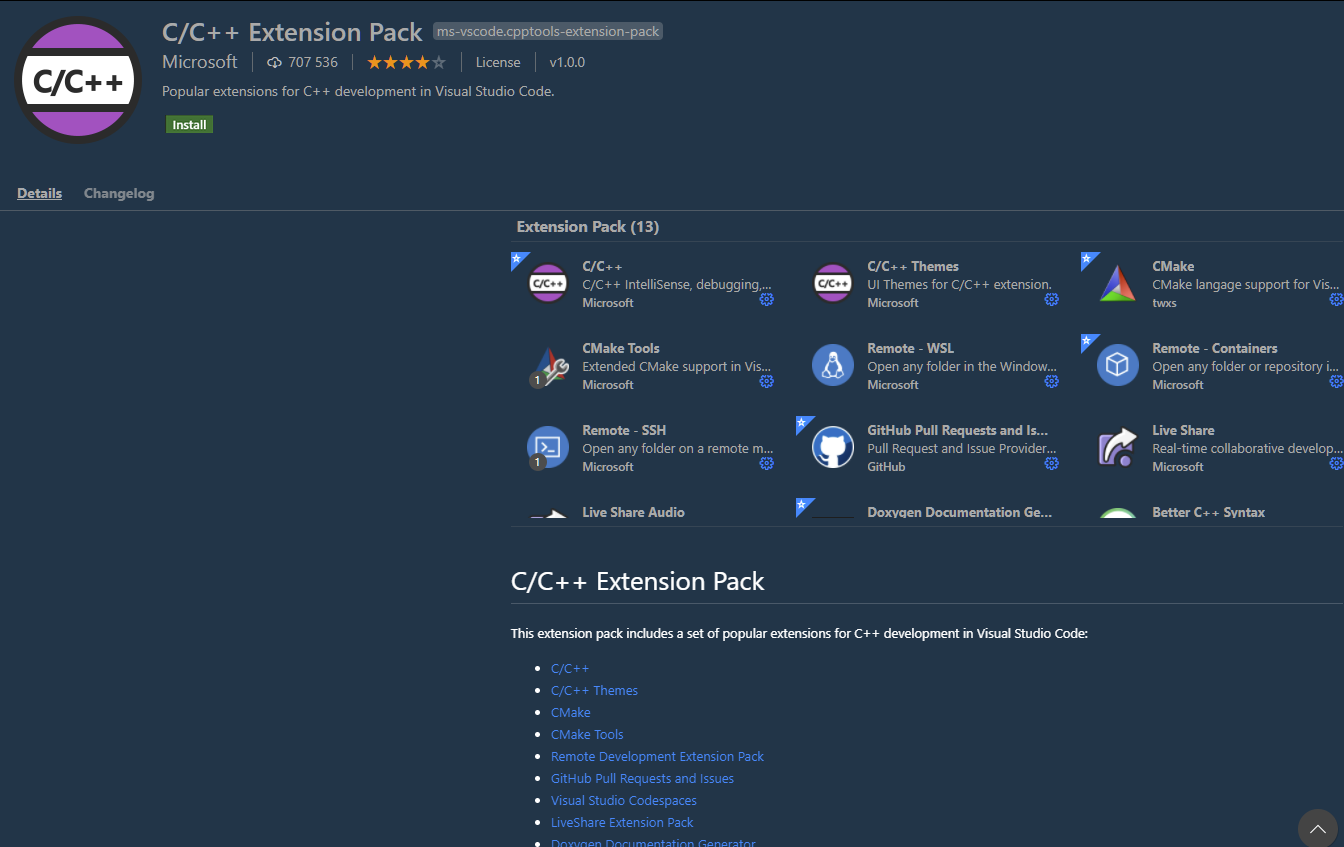Click the v1.0.0 version label
1344x847 pixels.
pos(567,62)
